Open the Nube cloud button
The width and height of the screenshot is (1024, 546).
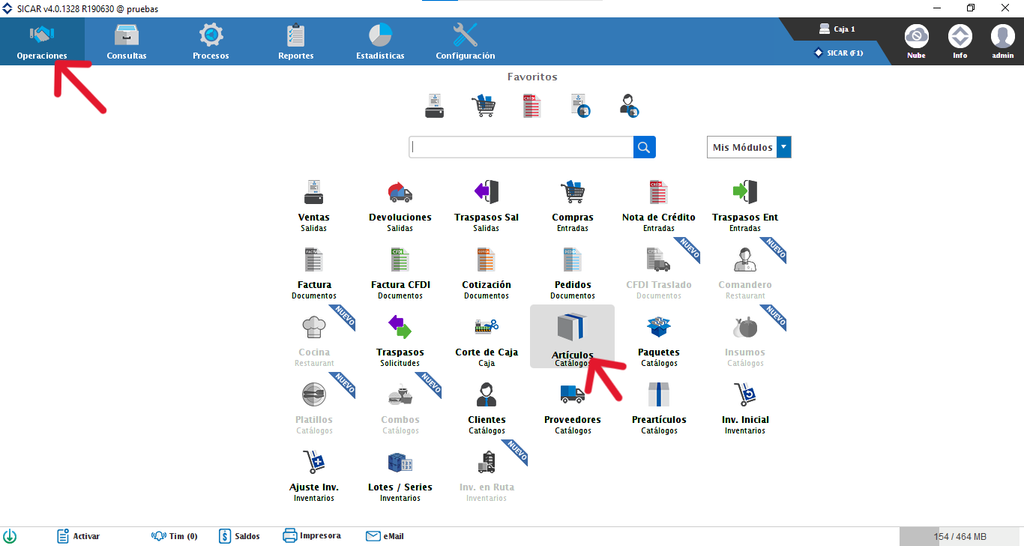916,41
